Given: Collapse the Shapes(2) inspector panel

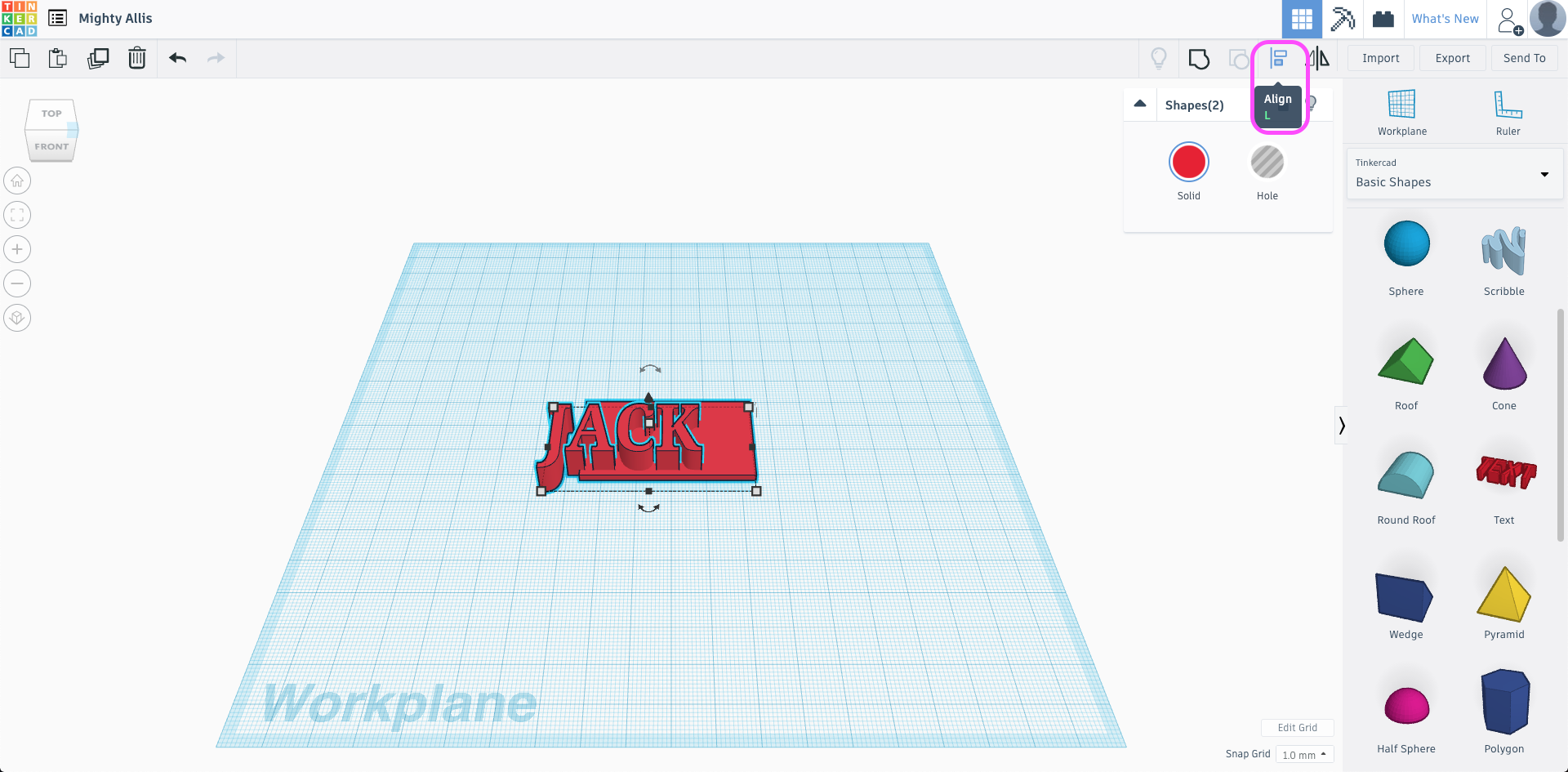Looking at the screenshot, I should point(1140,104).
